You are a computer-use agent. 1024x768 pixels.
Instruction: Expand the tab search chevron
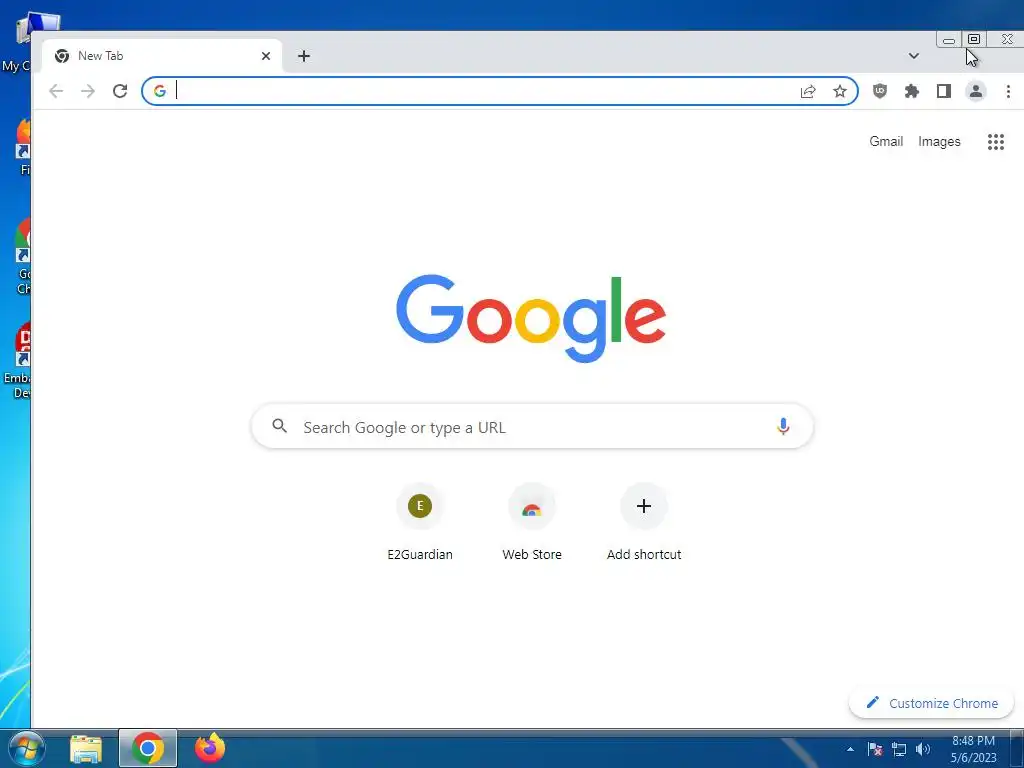(x=914, y=56)
